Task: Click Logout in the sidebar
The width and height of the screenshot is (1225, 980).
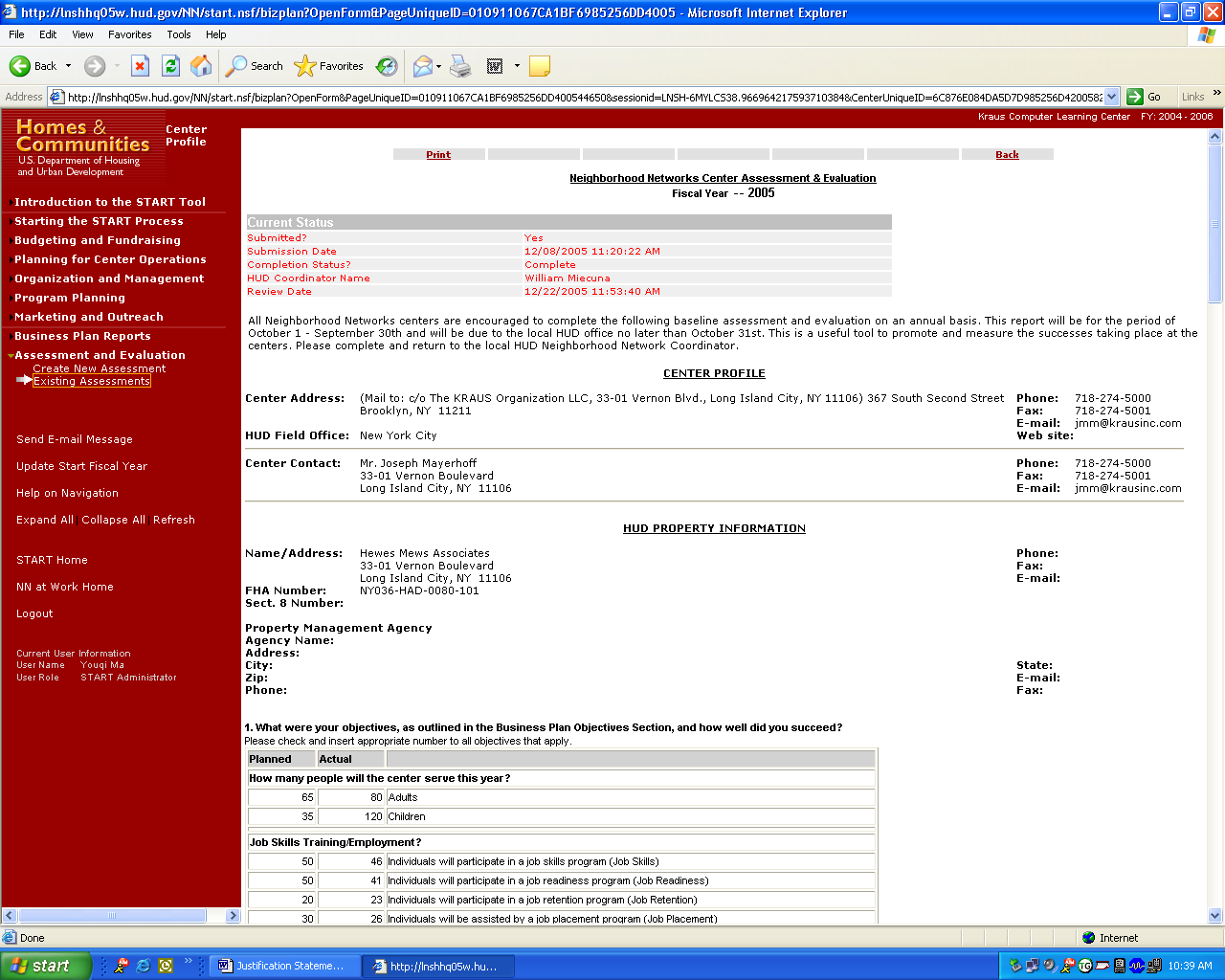Action: [34, 613]
